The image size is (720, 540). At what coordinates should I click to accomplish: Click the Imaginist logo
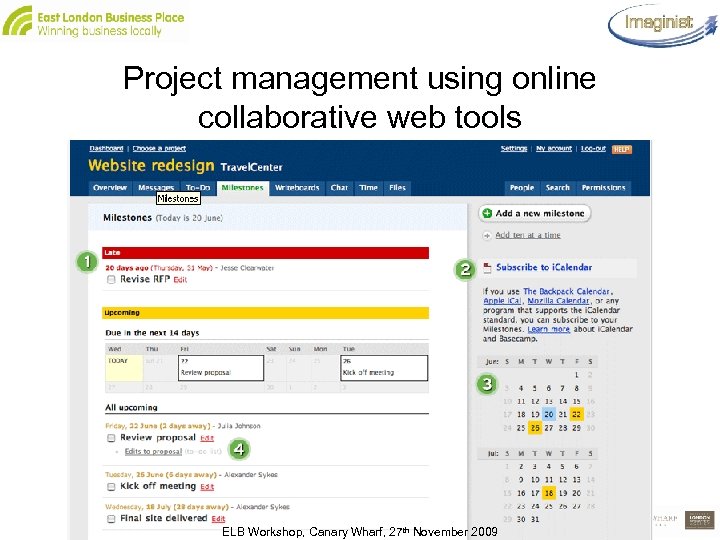pos(663,24)
